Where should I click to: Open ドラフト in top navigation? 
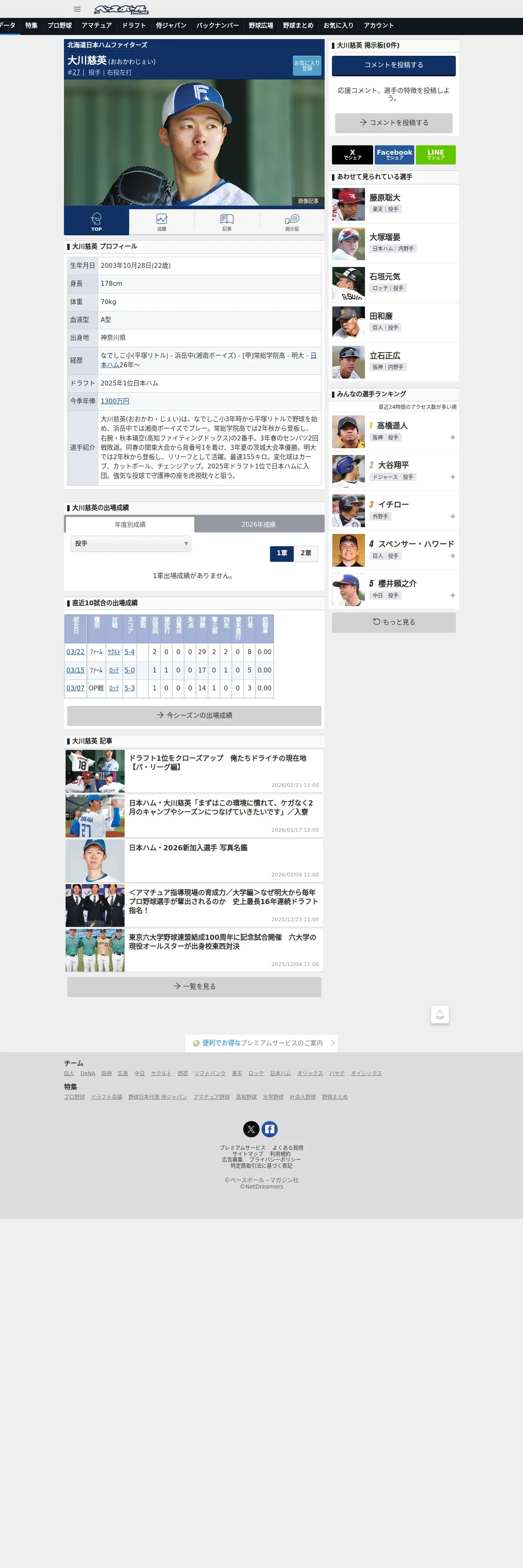134,26
